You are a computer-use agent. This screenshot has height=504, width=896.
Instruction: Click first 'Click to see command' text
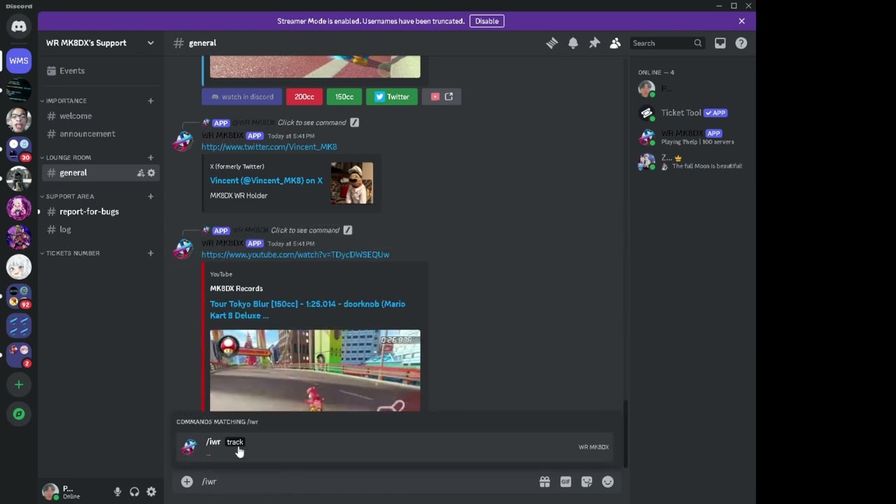pyautogui.click(x=311, y=122)
